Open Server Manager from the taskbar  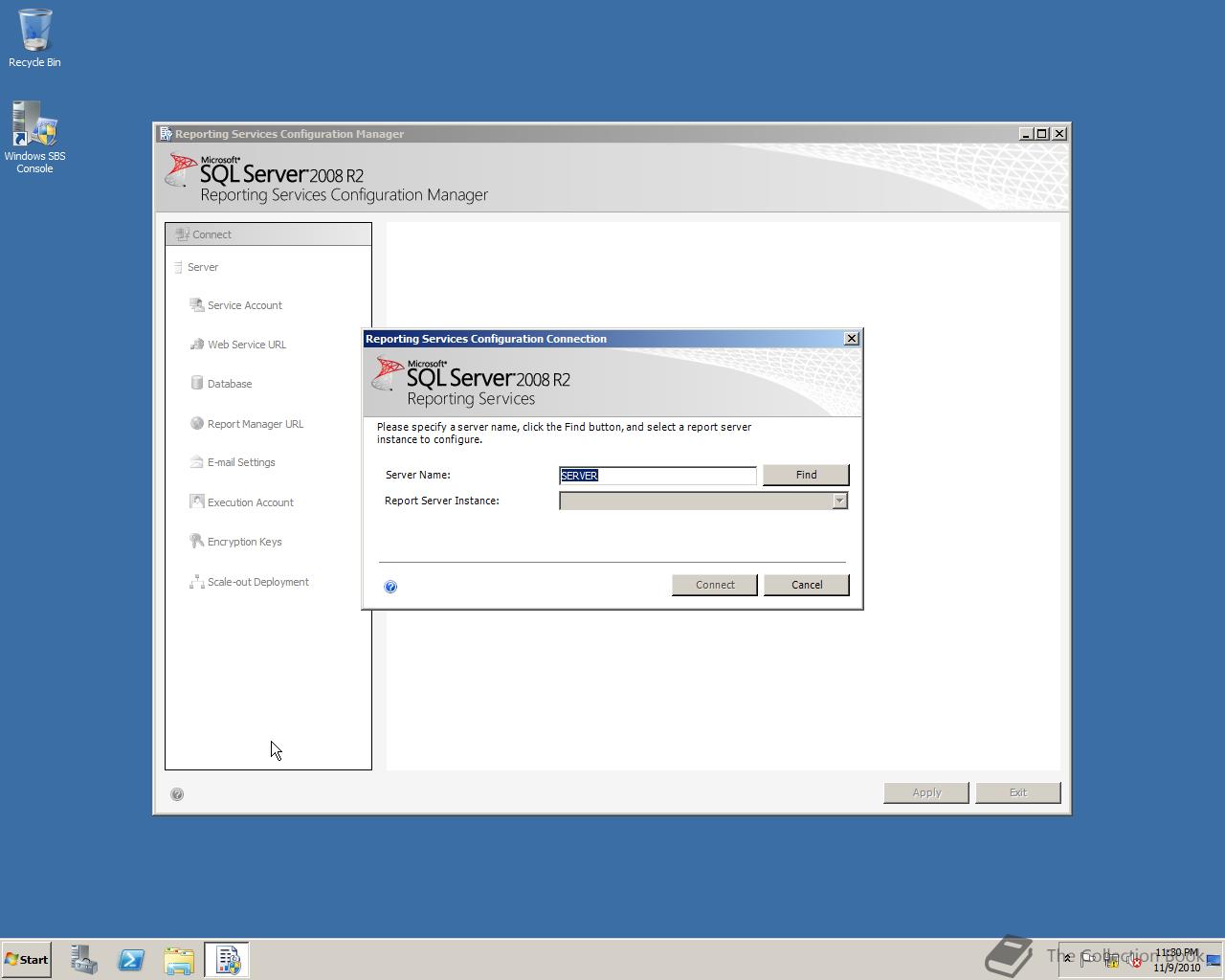tap(83, 960)
